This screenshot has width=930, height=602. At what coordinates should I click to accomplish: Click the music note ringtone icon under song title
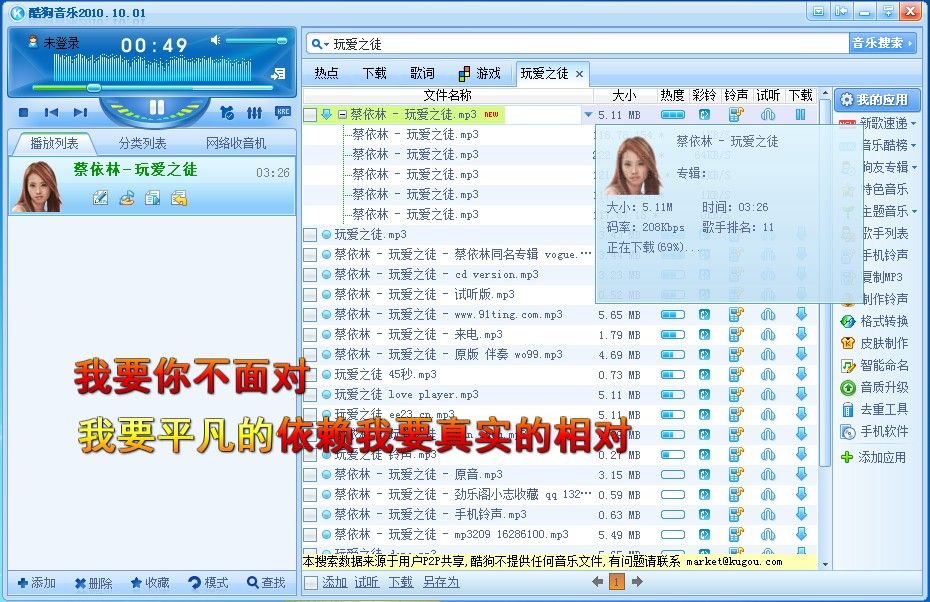(x=126, y=198)
